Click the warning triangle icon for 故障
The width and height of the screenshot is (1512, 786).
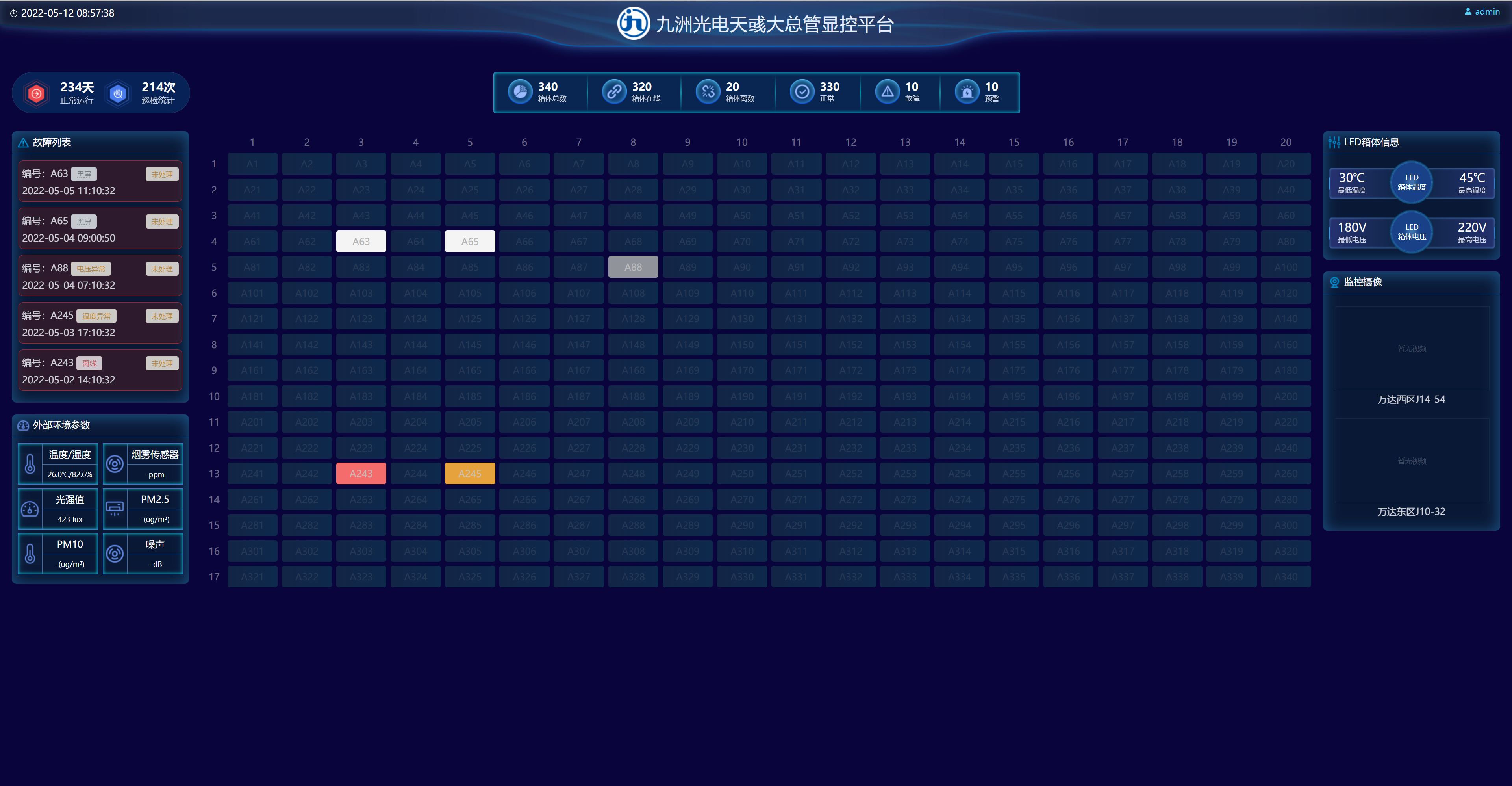tap(888, 92)
